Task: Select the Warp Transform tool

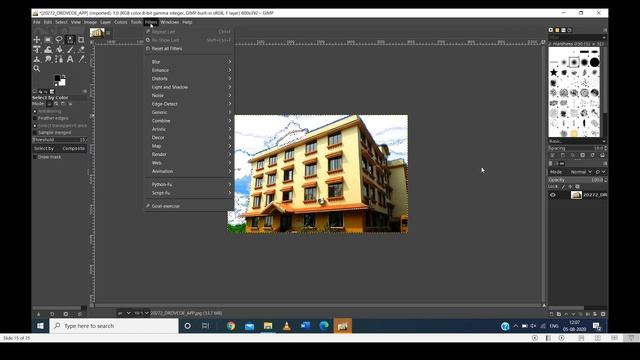Action: click(48, 49)
